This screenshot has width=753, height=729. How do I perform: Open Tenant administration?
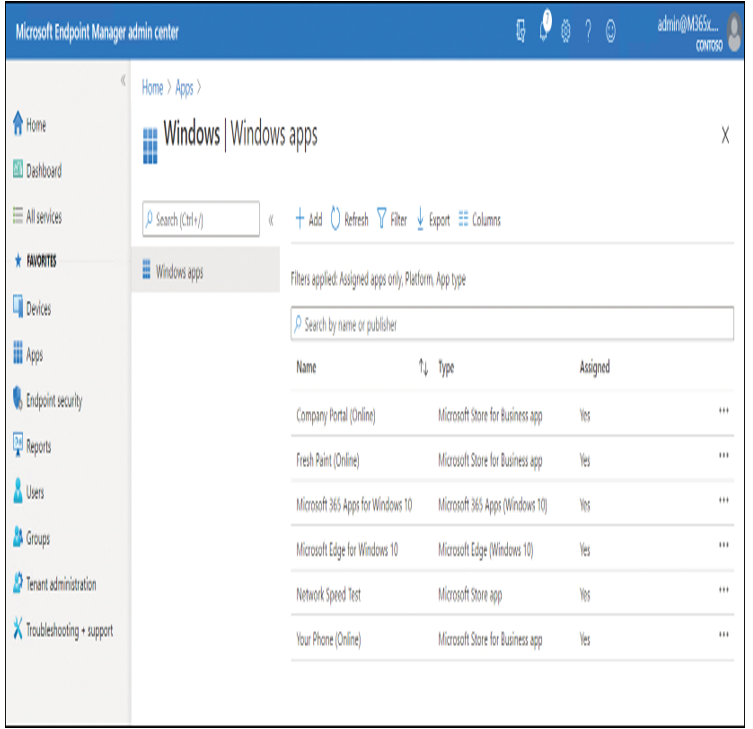pos(55,584)
